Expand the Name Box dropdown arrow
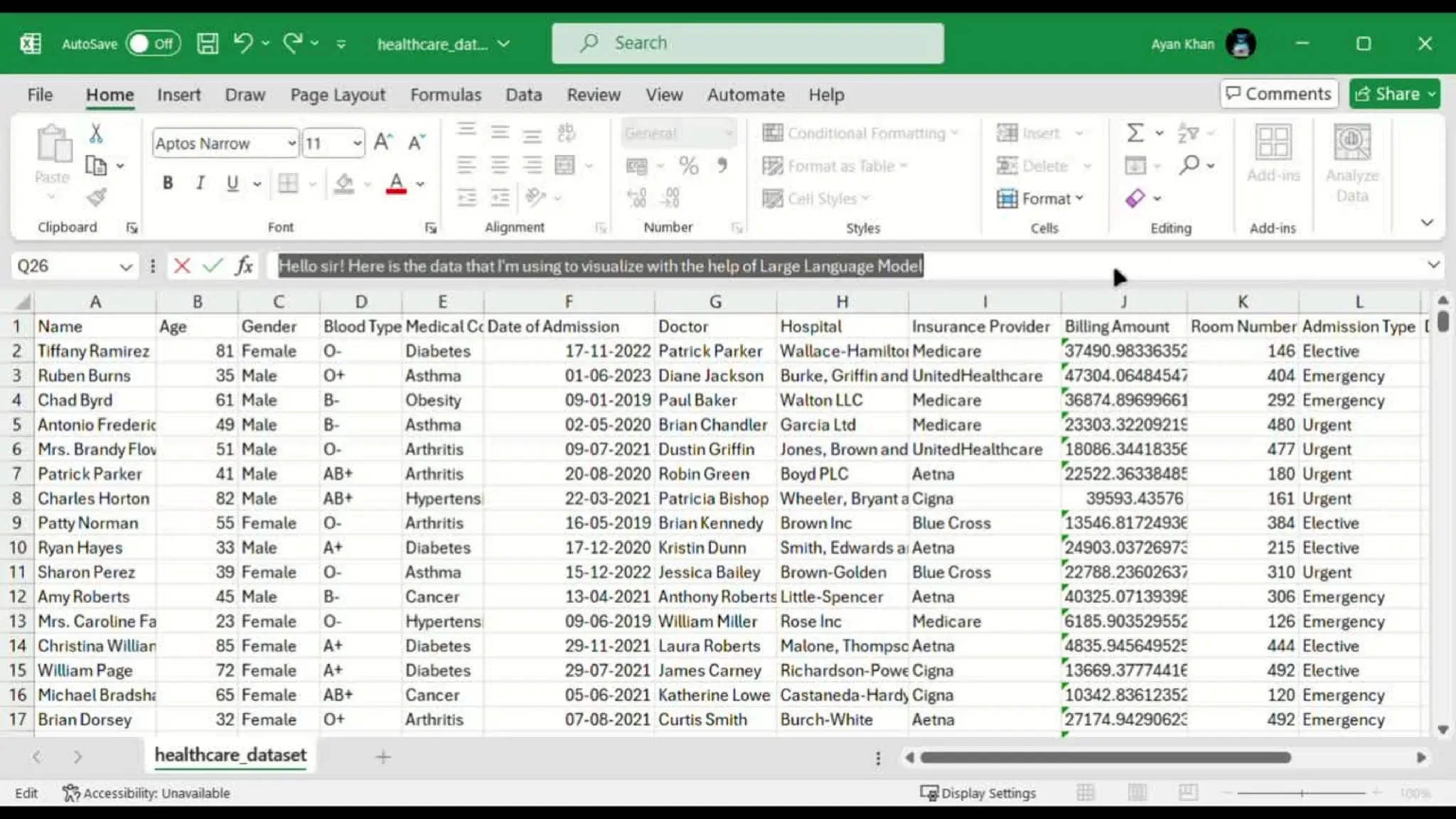This screenshot has width=1456, height=819. [126, 267]
